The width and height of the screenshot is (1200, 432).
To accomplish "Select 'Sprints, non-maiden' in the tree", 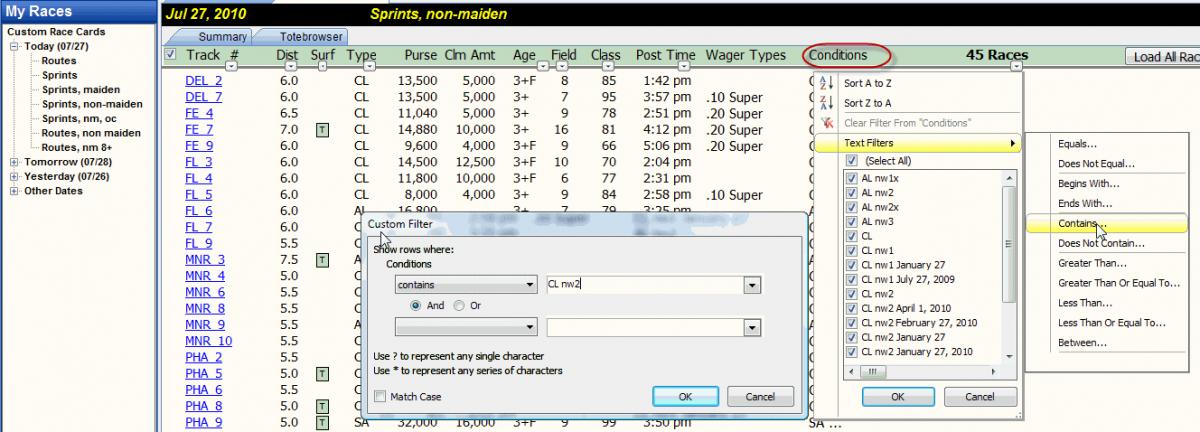I will (91, 104).
